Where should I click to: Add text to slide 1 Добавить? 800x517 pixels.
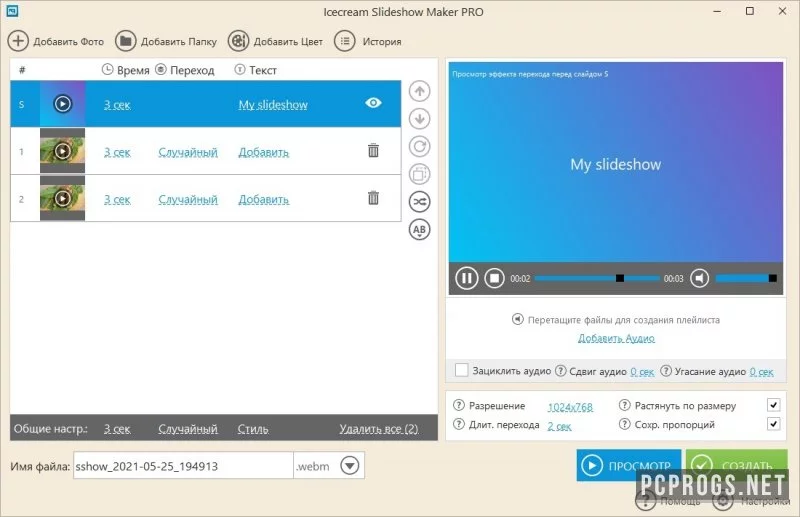264,152
